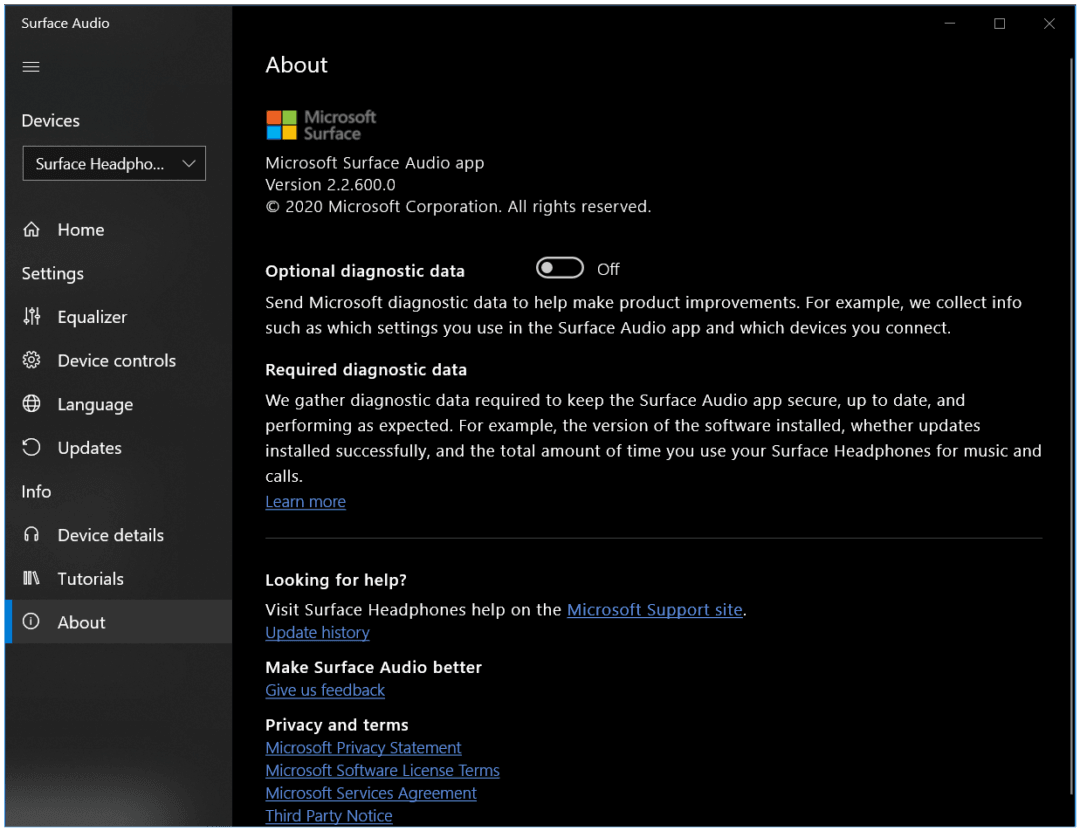Screen dimensions: 1080x831
Task: Select the Device details headphones icon
Action: pyautogui.click(x=31, y=534)
